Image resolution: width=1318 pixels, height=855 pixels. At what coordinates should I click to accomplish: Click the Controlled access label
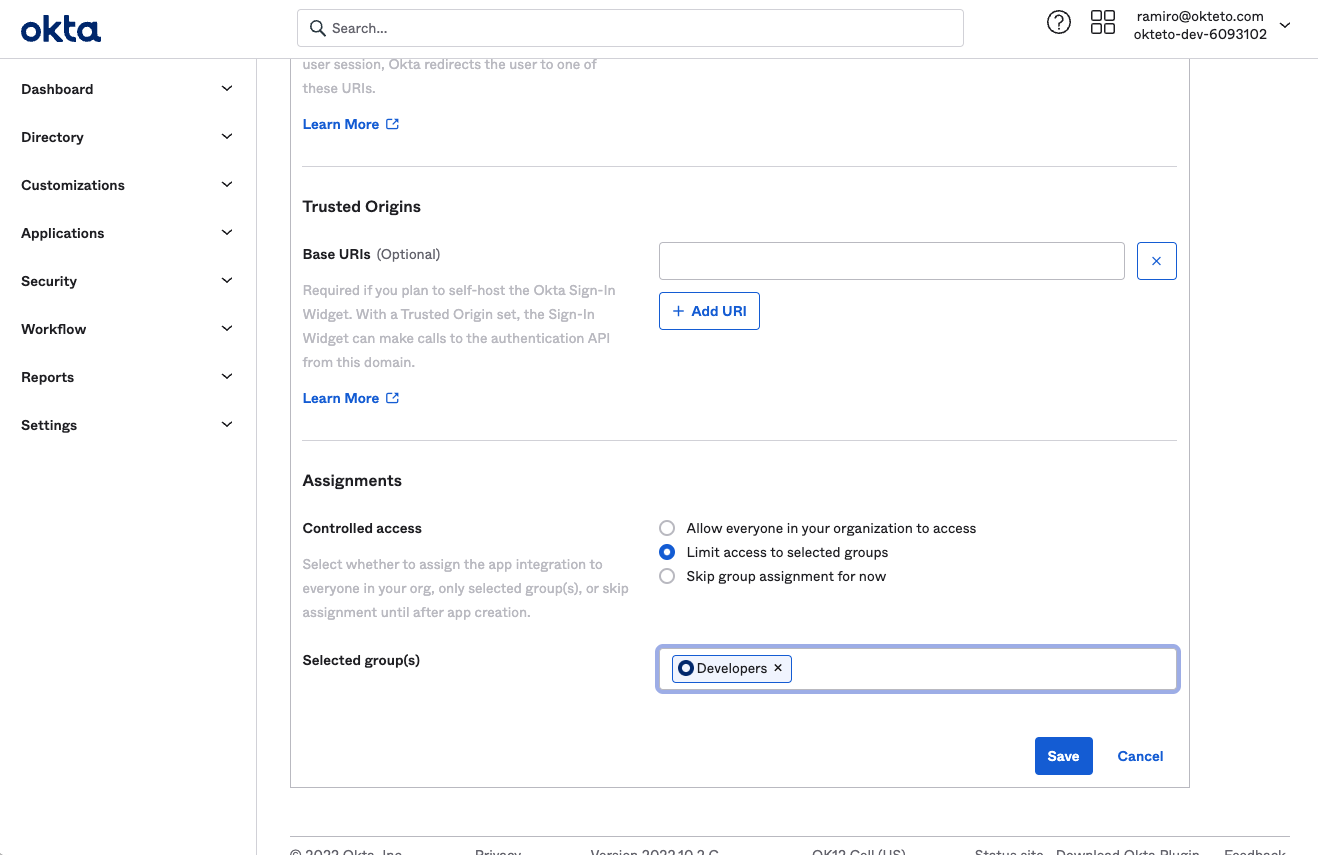click(362, 528)
